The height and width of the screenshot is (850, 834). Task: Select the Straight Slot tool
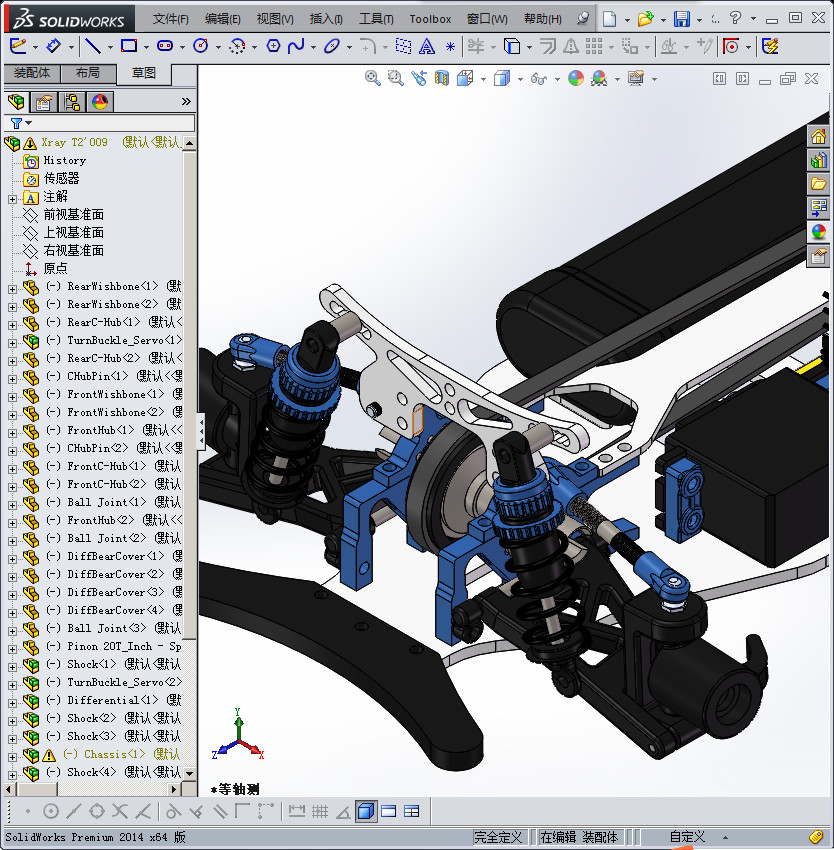pos(165,46)
